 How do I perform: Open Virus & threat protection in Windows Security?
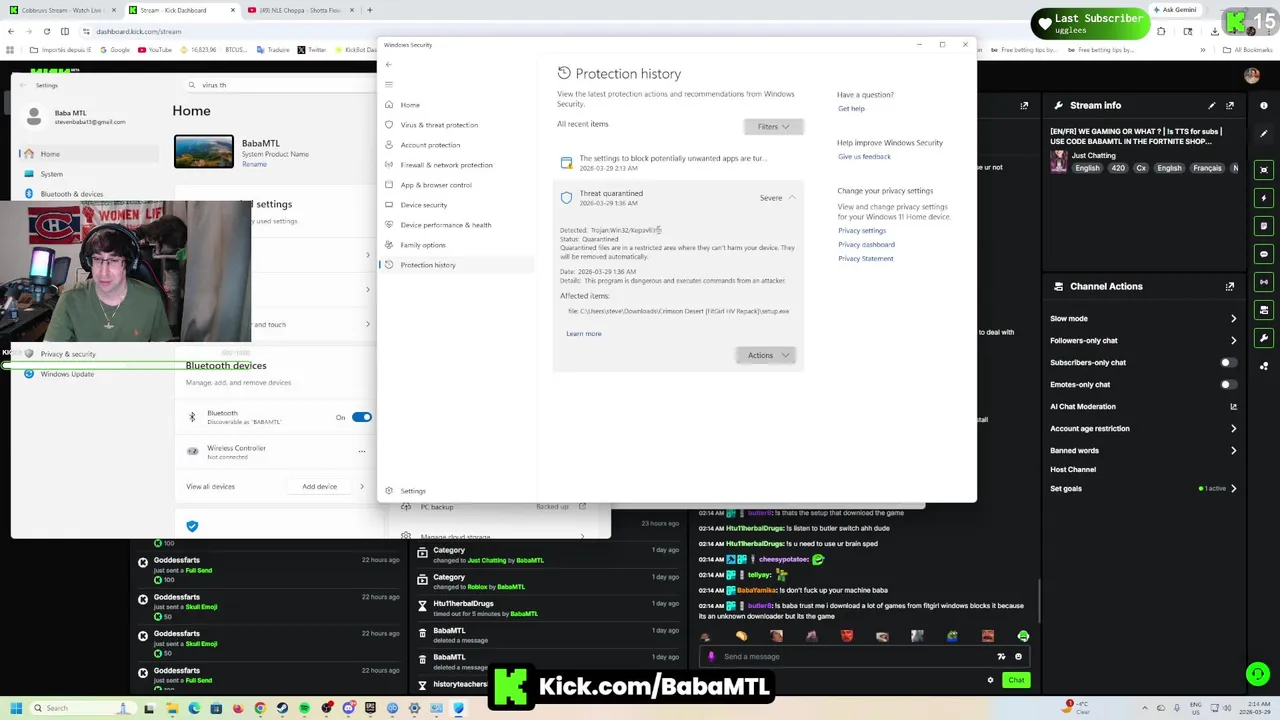[x=439, y=125]
